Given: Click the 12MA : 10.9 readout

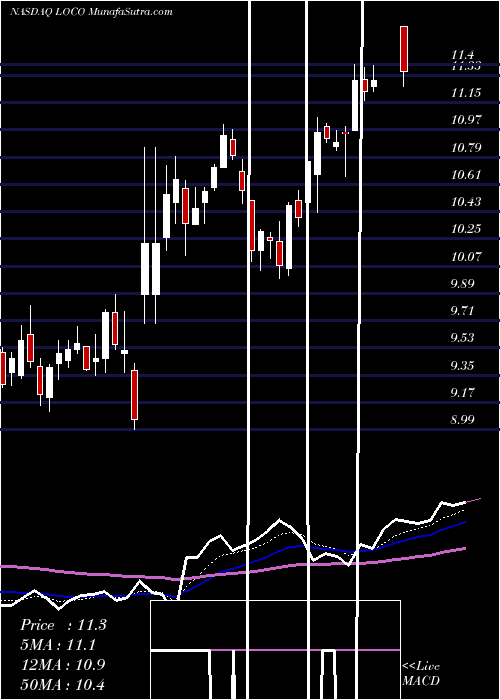Looking at the screenshot, I should [63, 665].
